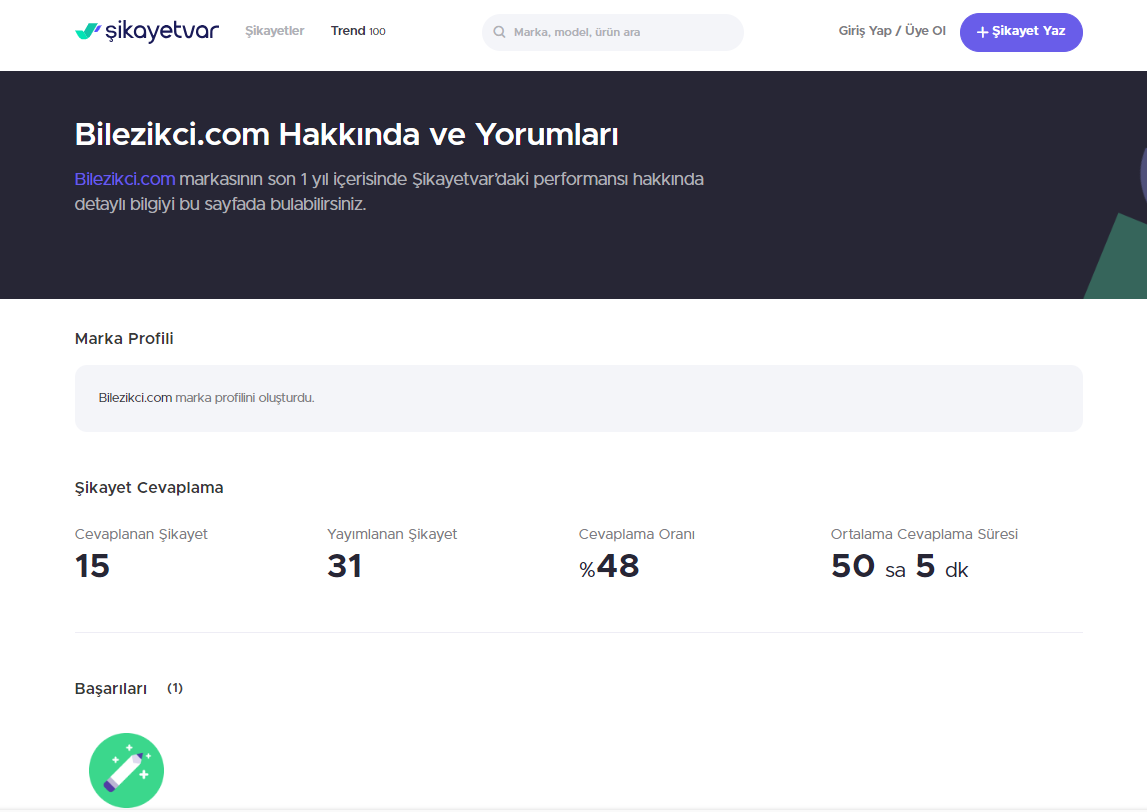The image size is (1147, 812).
Task: Open Giriş Yap / Üye Ol link
Action: [892, 31]
